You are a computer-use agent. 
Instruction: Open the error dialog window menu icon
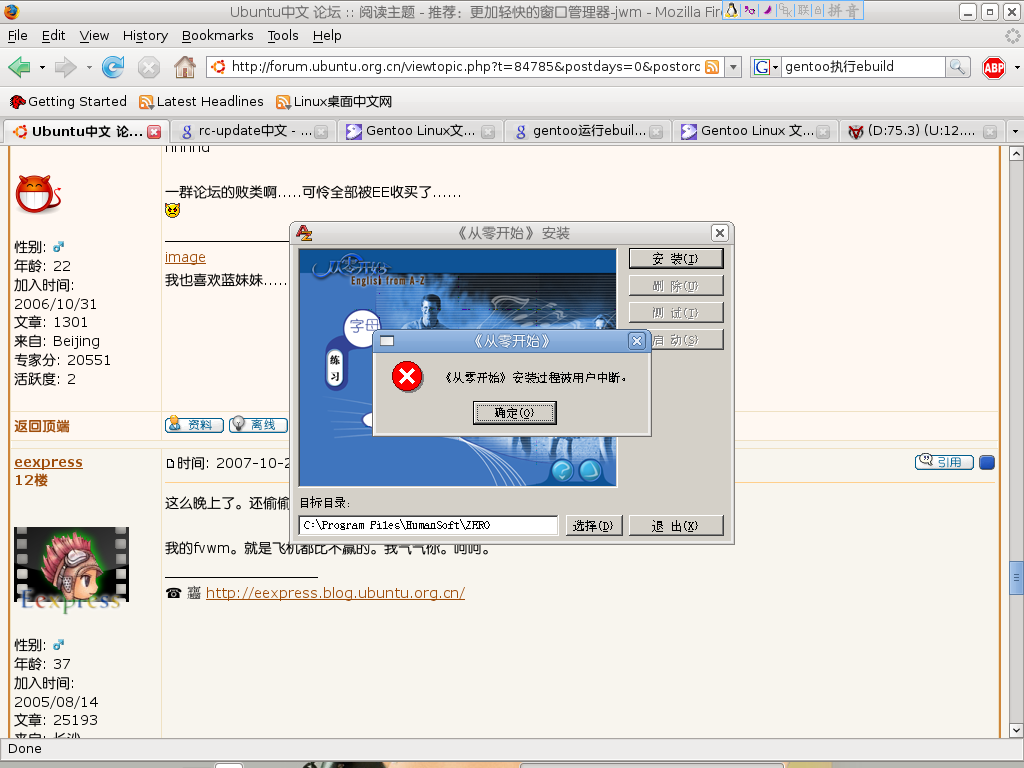(x=387, y=341)
